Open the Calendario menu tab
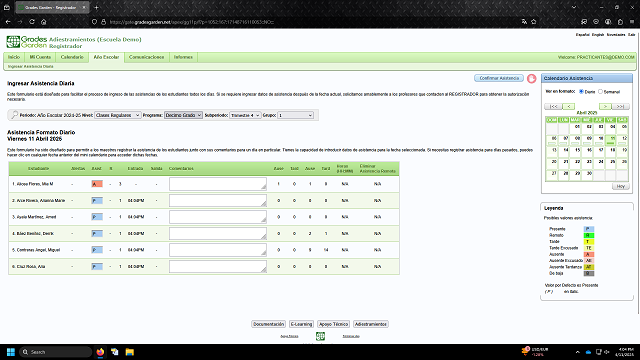Image resolution: width=640 pixels, height=360 pixels. pos(72,57)
